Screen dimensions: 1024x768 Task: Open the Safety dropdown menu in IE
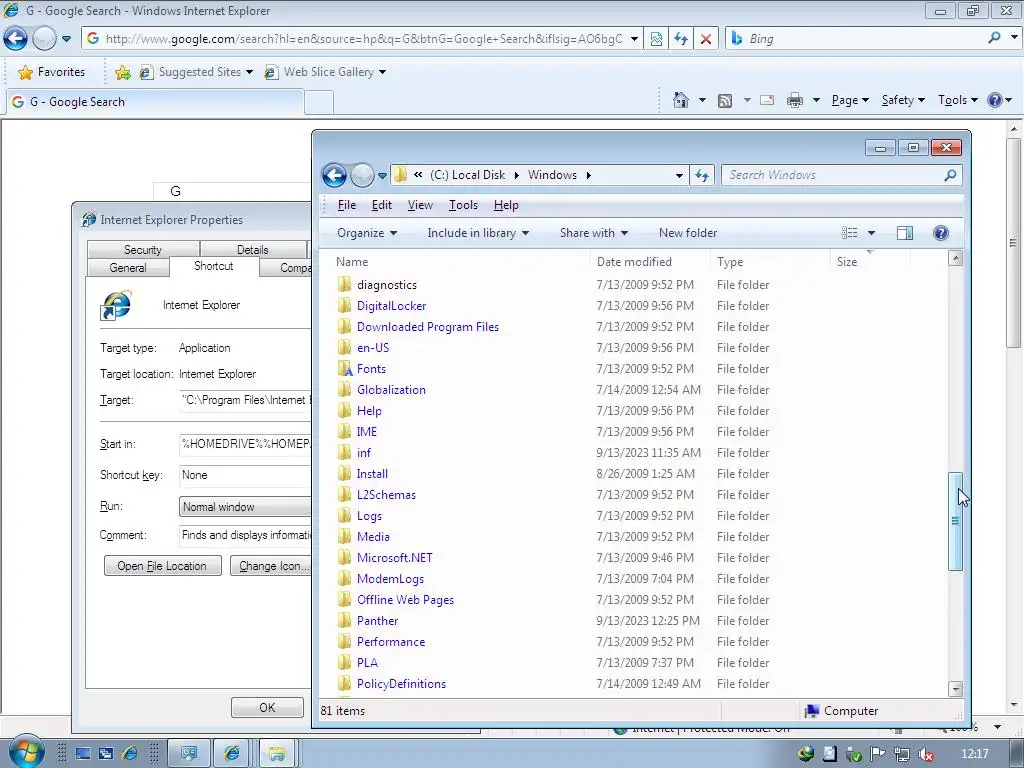(x=903, y=100)
